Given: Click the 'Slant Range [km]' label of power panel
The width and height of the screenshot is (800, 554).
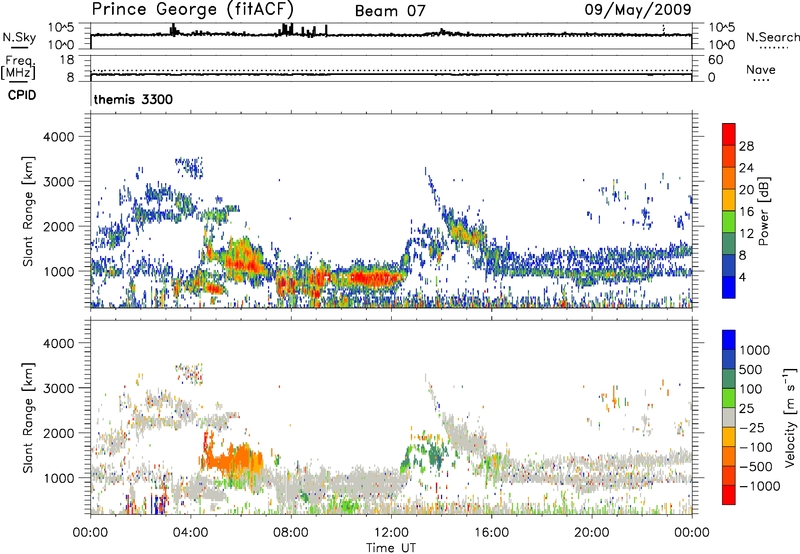Looking at the screenshot, I should click(x=28, y=211).
